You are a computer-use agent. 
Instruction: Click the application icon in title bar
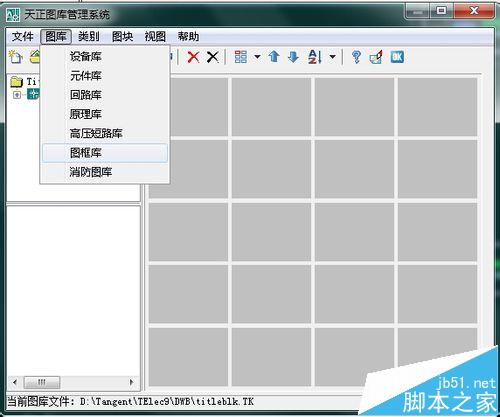coord(14,15)
